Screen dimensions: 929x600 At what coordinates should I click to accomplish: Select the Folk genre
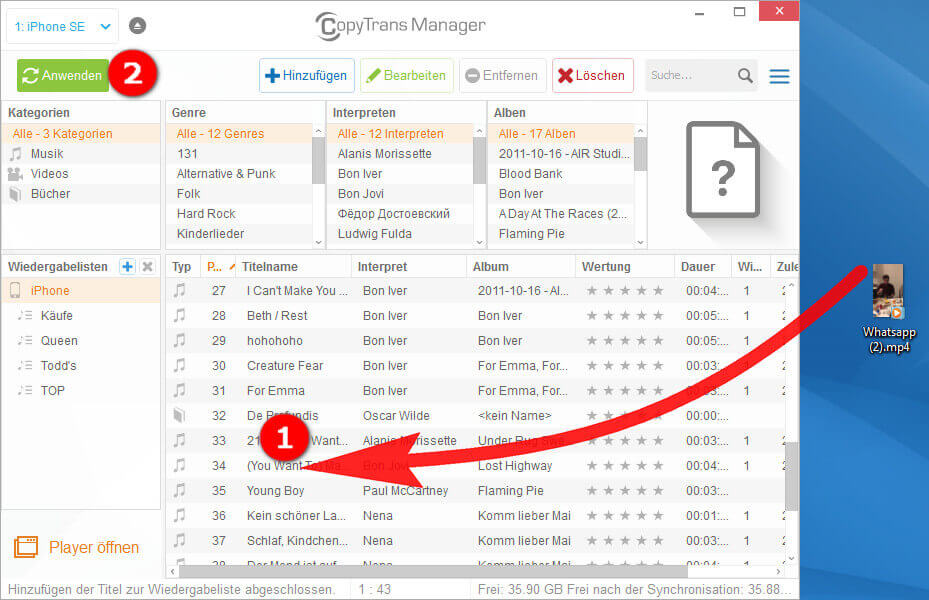[x=239, y=194]
